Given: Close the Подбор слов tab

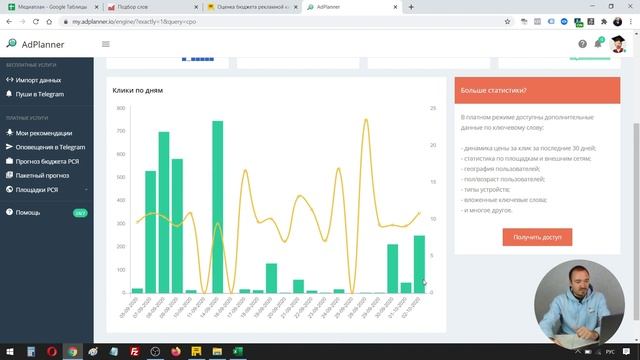Looking at the screenshot, I should (x=196, y=7).
